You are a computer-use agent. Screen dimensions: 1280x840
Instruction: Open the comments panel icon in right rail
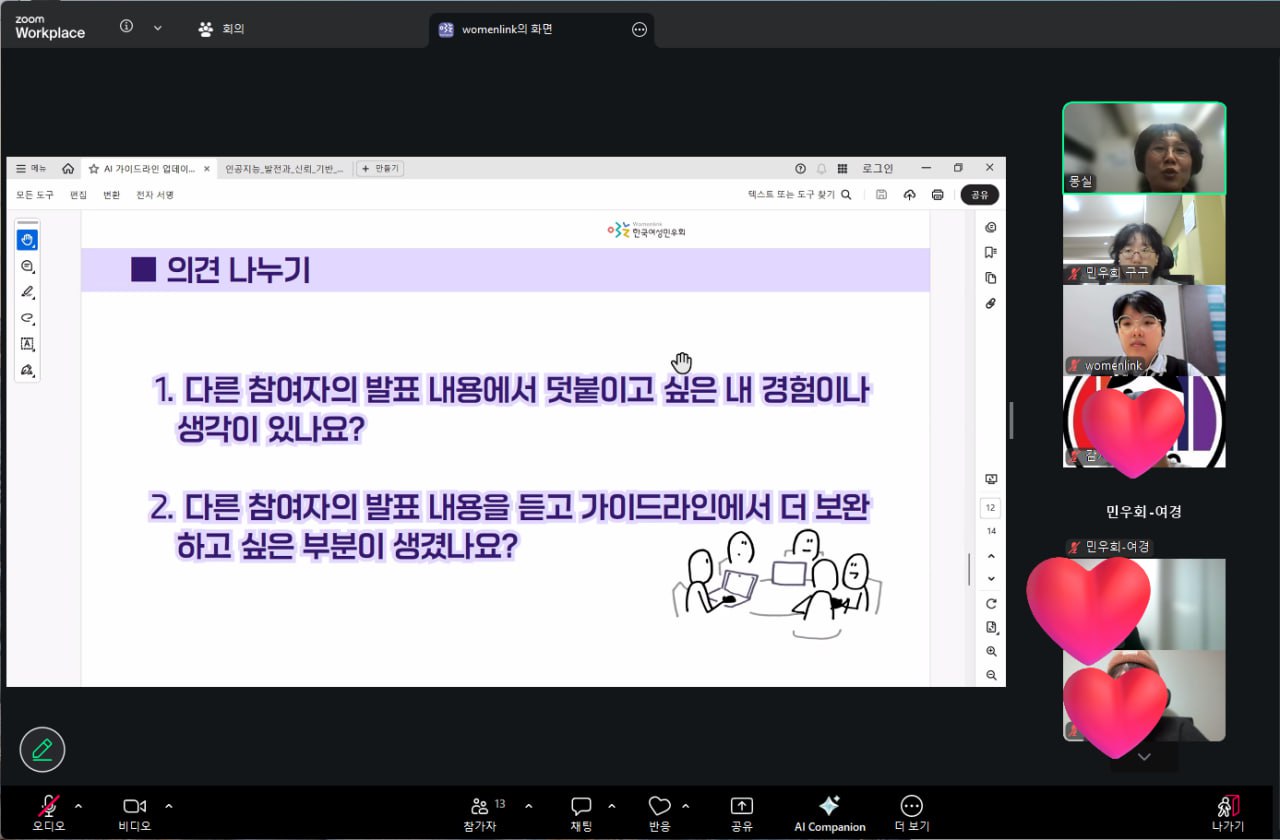991,227
